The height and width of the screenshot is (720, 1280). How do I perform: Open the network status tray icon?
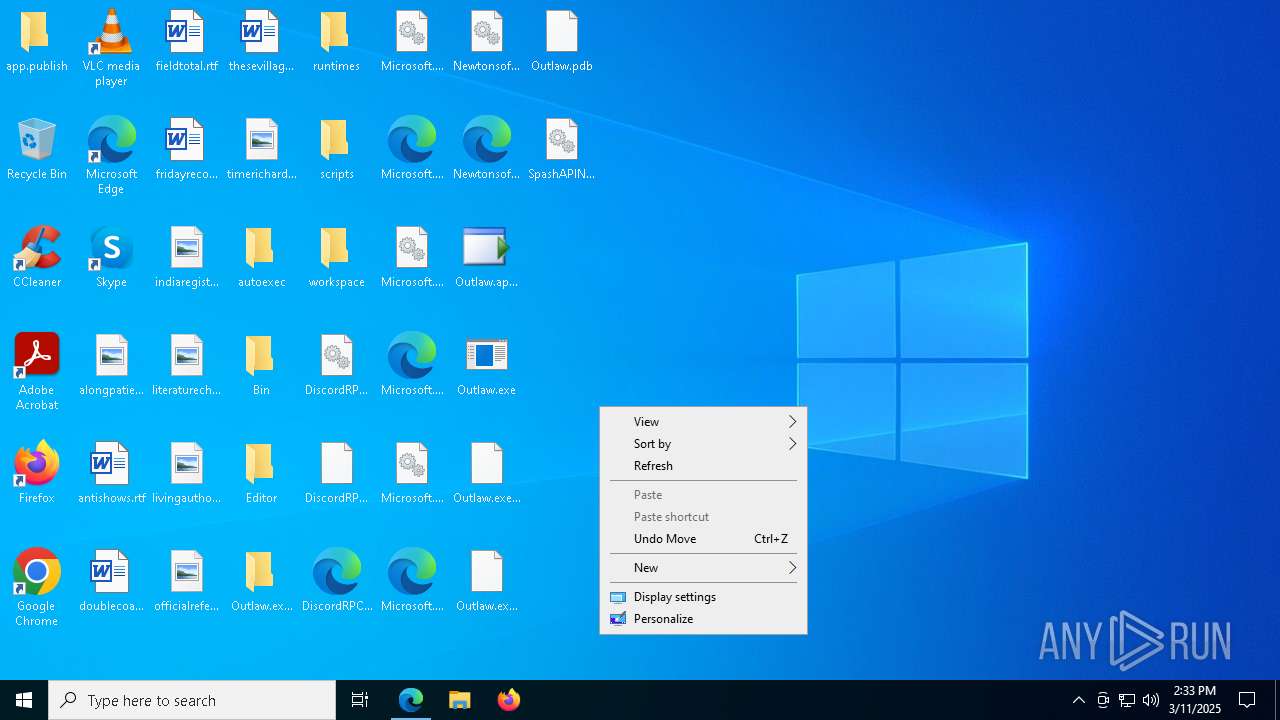tap(1127, 700)
